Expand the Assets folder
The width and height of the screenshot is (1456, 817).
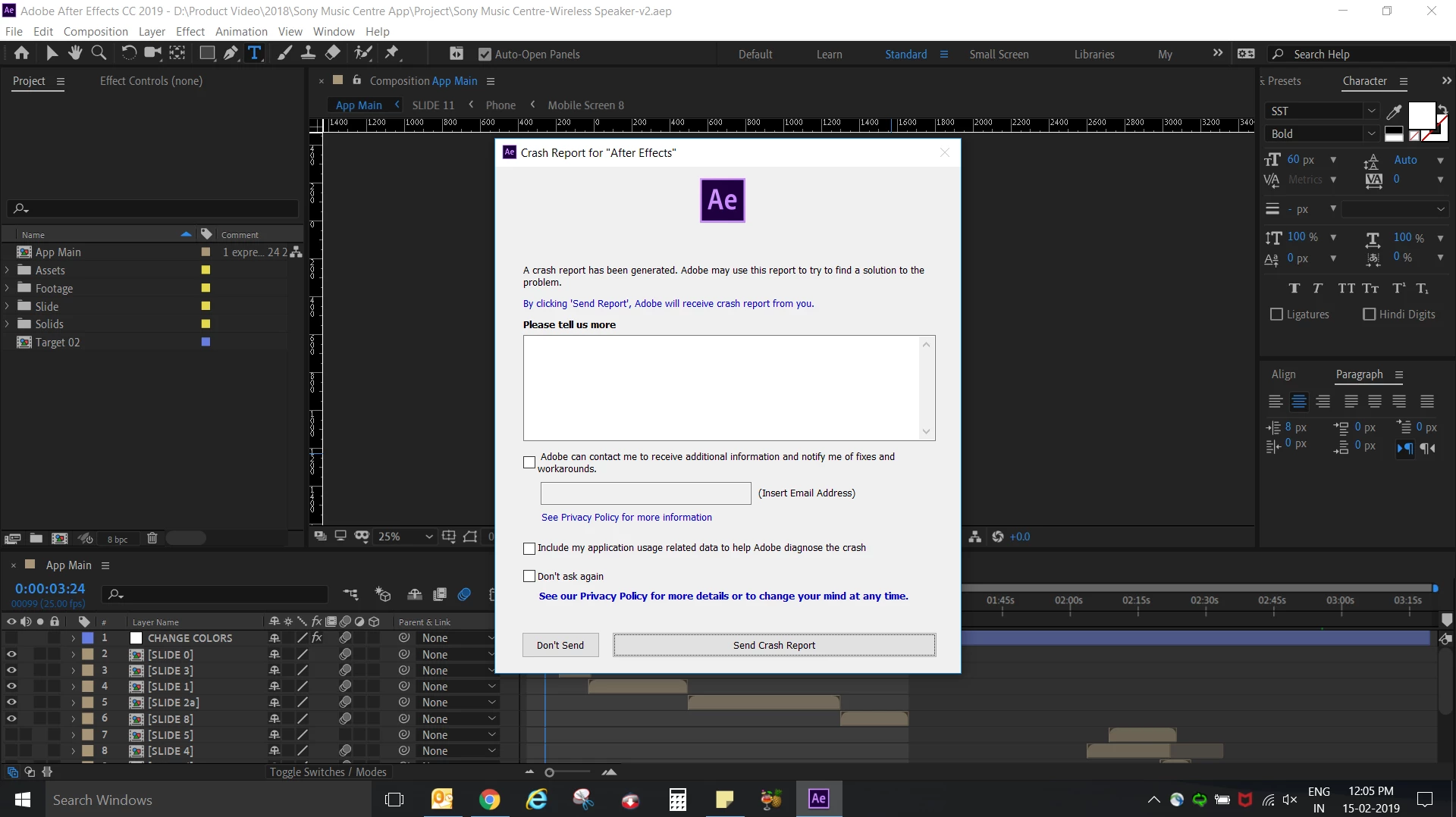(x=8, y=270)
